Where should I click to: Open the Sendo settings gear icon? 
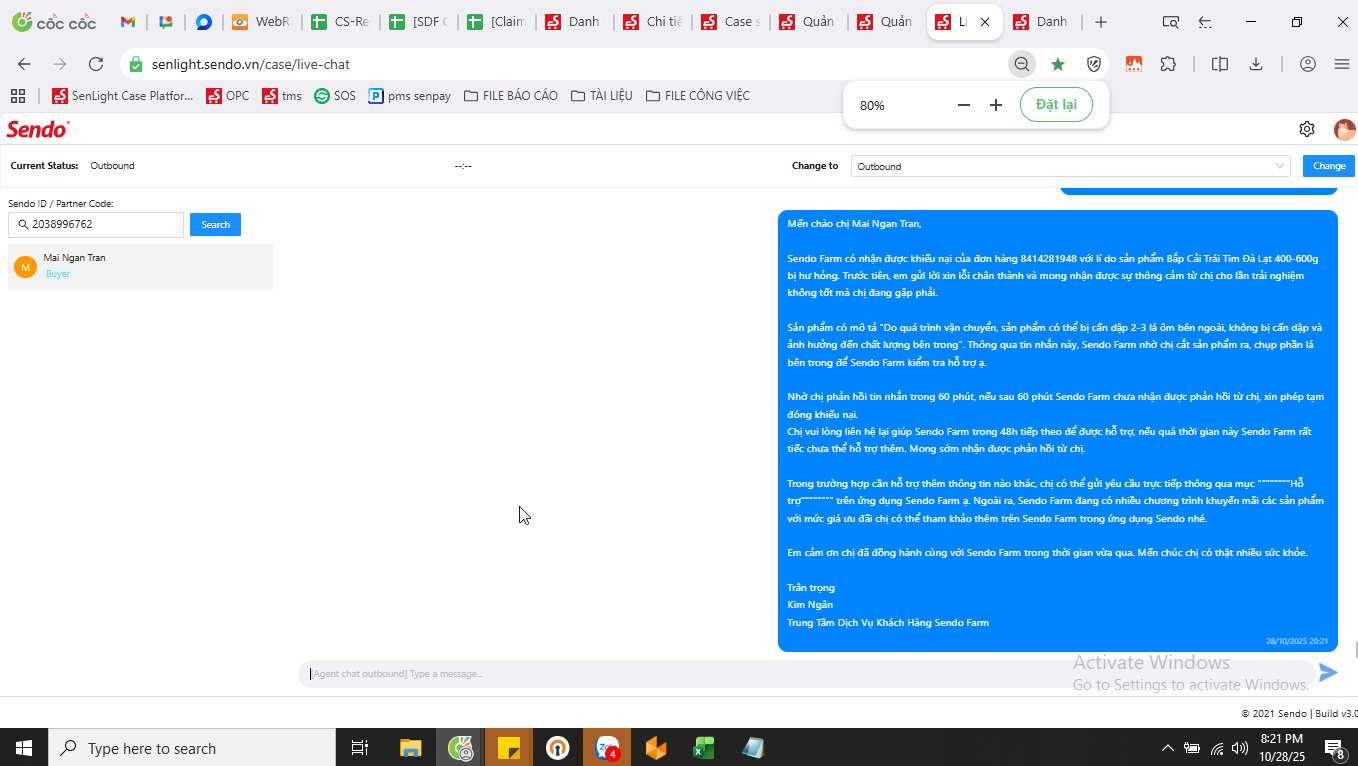pyautogui.click(x=1307, y=129)
